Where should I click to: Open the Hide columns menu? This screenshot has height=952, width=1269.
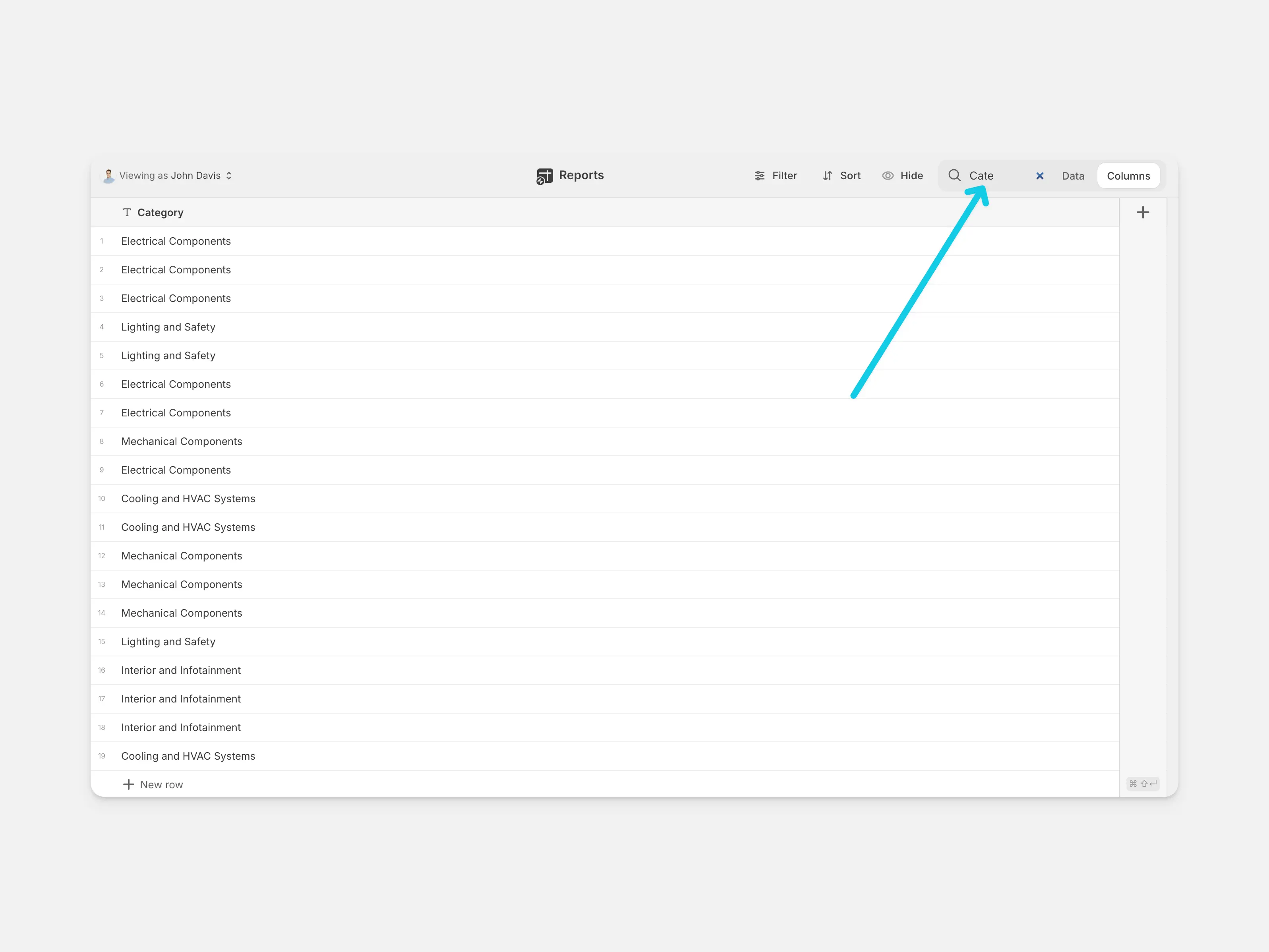click(x=902, y=176)
